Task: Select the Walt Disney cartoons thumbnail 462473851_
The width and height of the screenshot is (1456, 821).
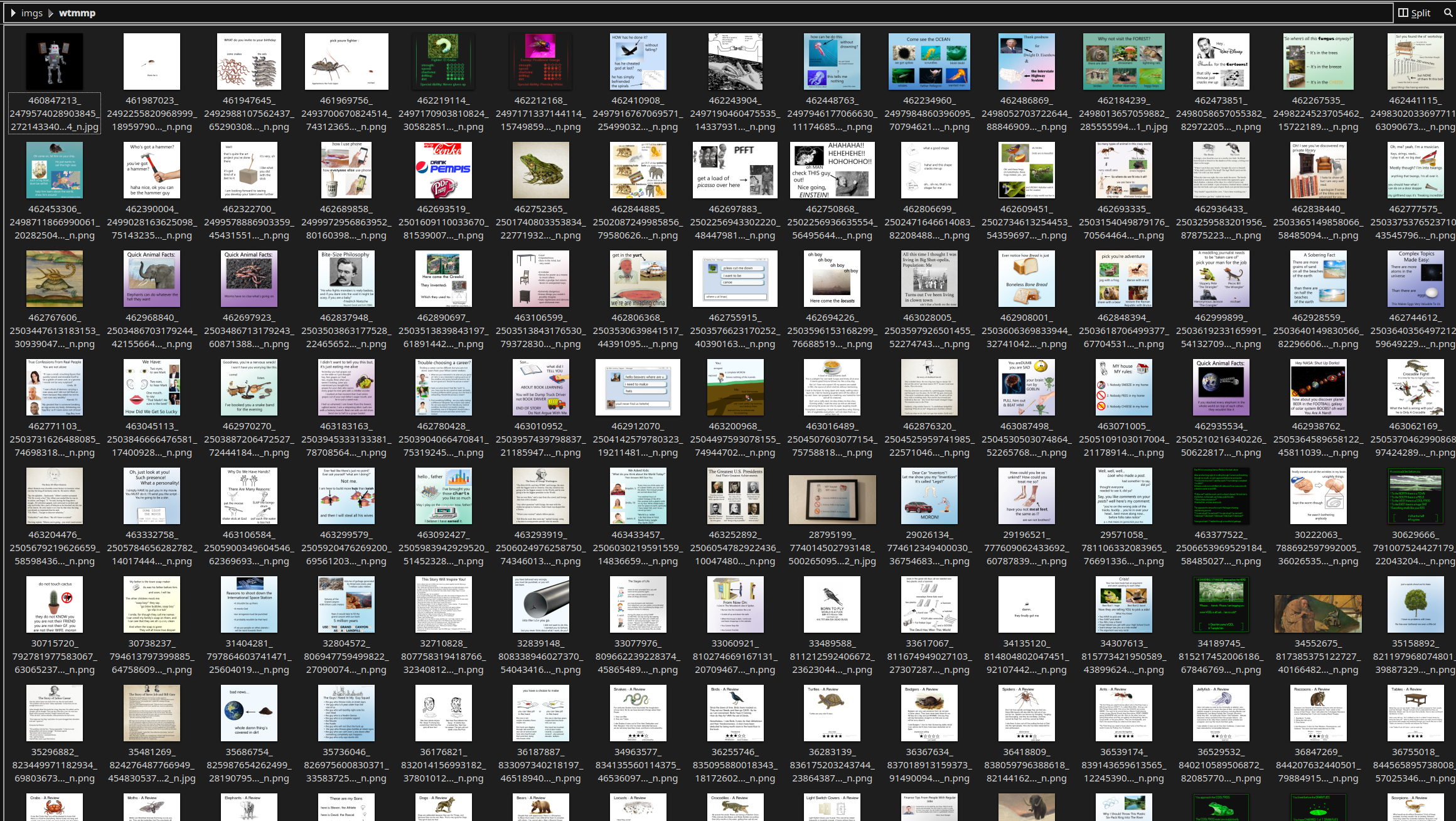Action: [1221, 62]
